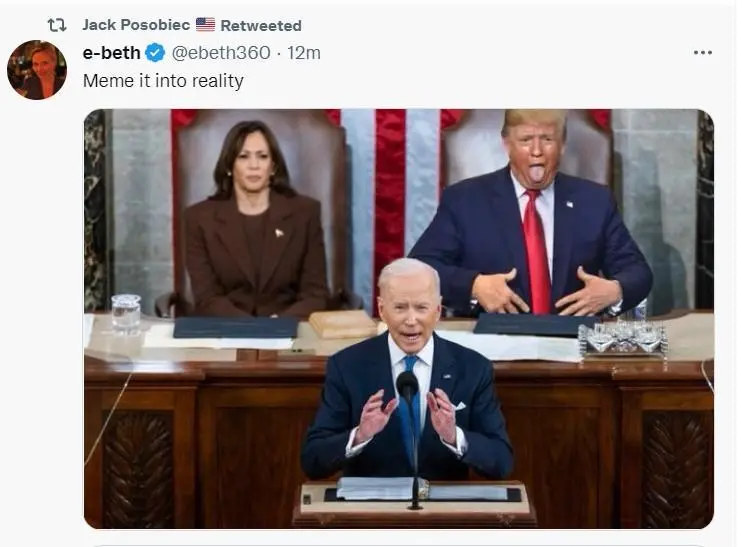Click the 12m tweet timestamp
743x547 pixels.
(x=304, y=53)
